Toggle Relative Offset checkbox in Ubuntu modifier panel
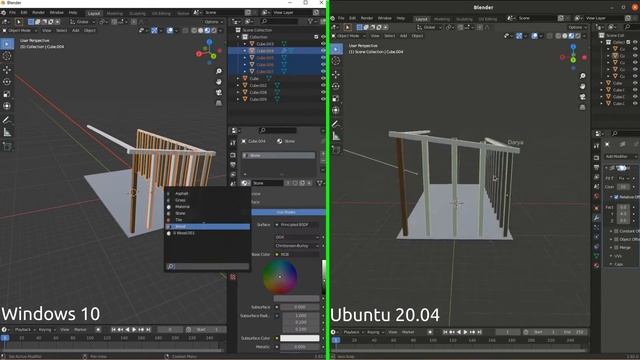This screenshot has height=360, width=640. tap(616, 197)
